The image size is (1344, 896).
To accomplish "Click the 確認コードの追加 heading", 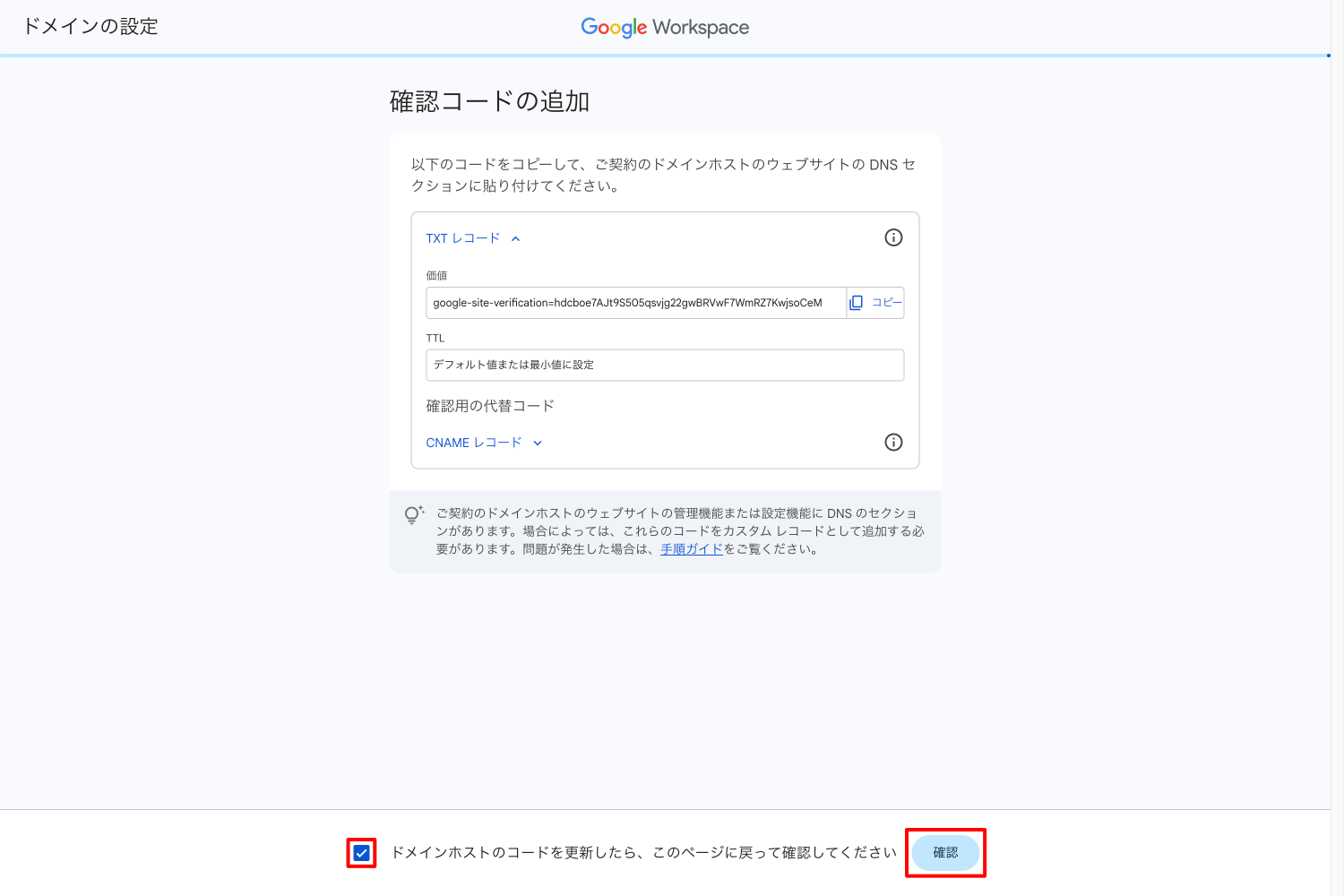I will coord(489,101).
